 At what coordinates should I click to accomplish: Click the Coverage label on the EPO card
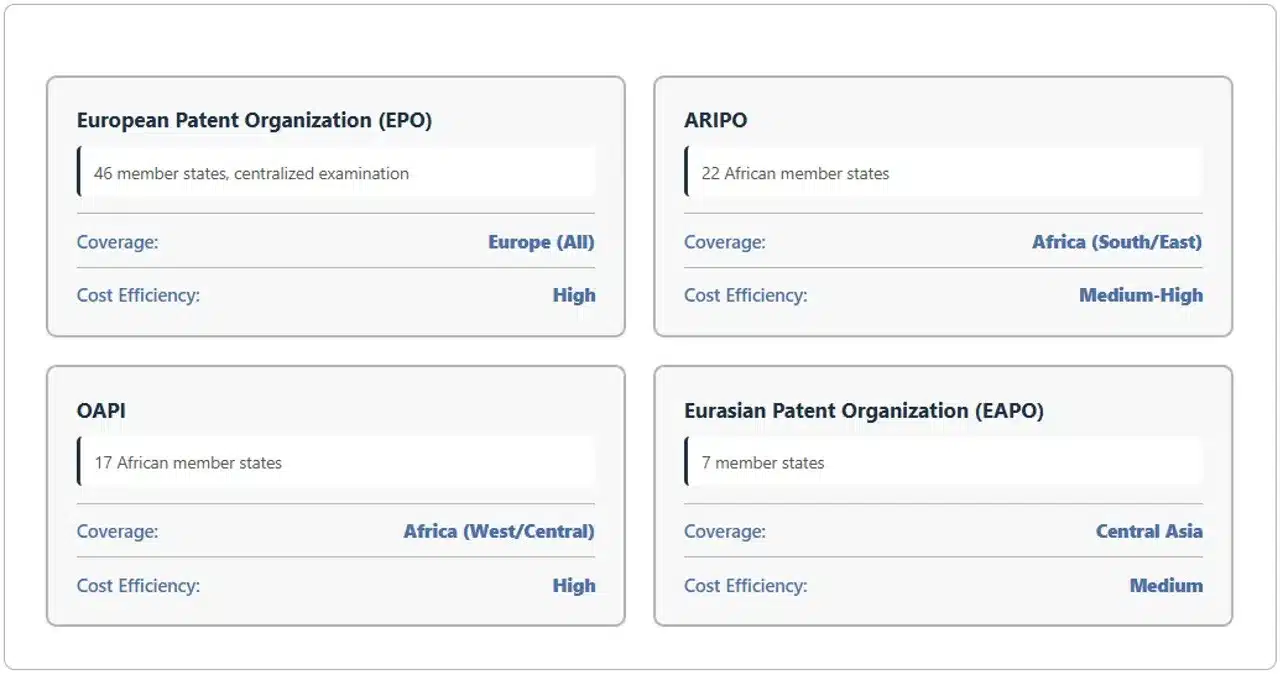[117, 242]
